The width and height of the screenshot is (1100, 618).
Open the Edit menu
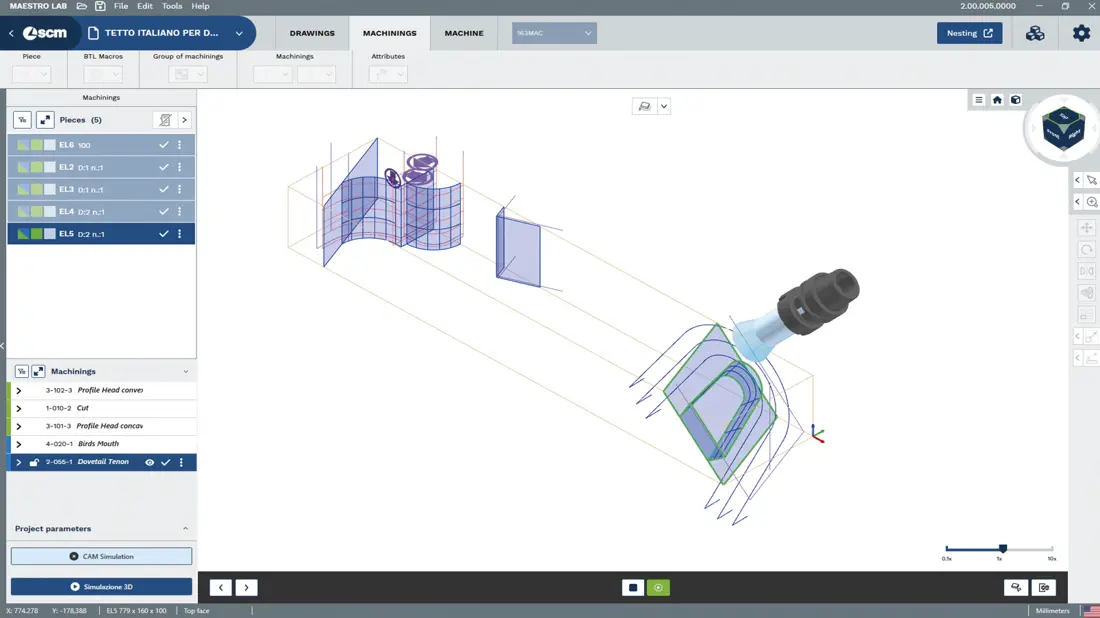[x=145, y=6]
